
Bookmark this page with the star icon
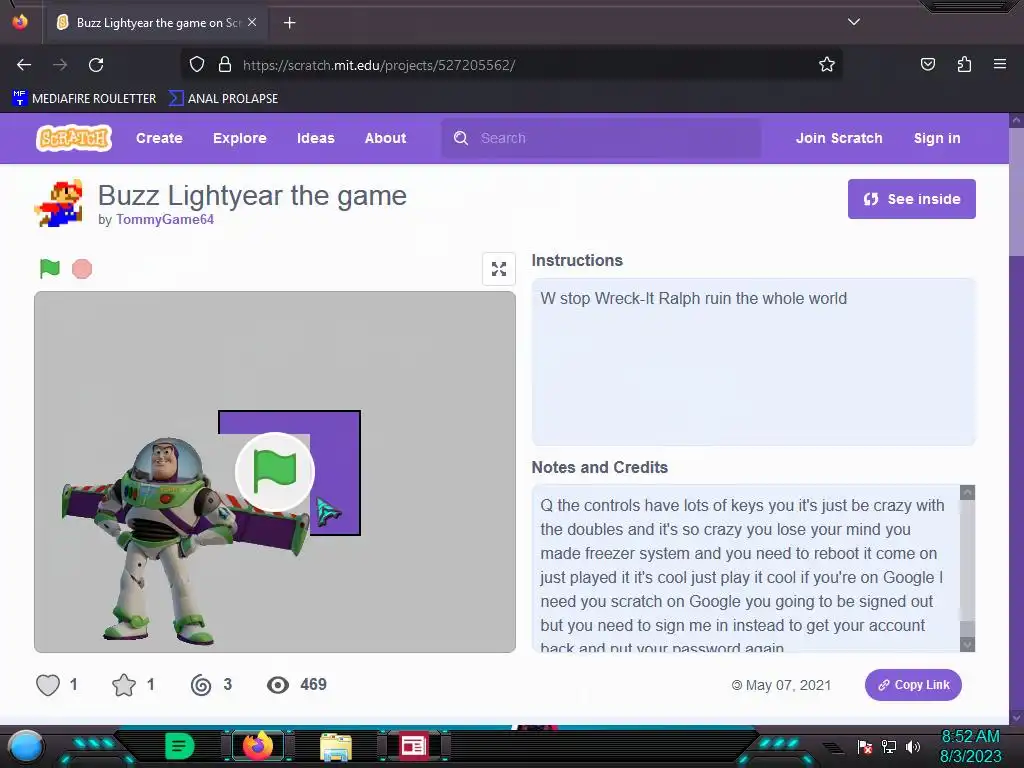pos(827,65)
